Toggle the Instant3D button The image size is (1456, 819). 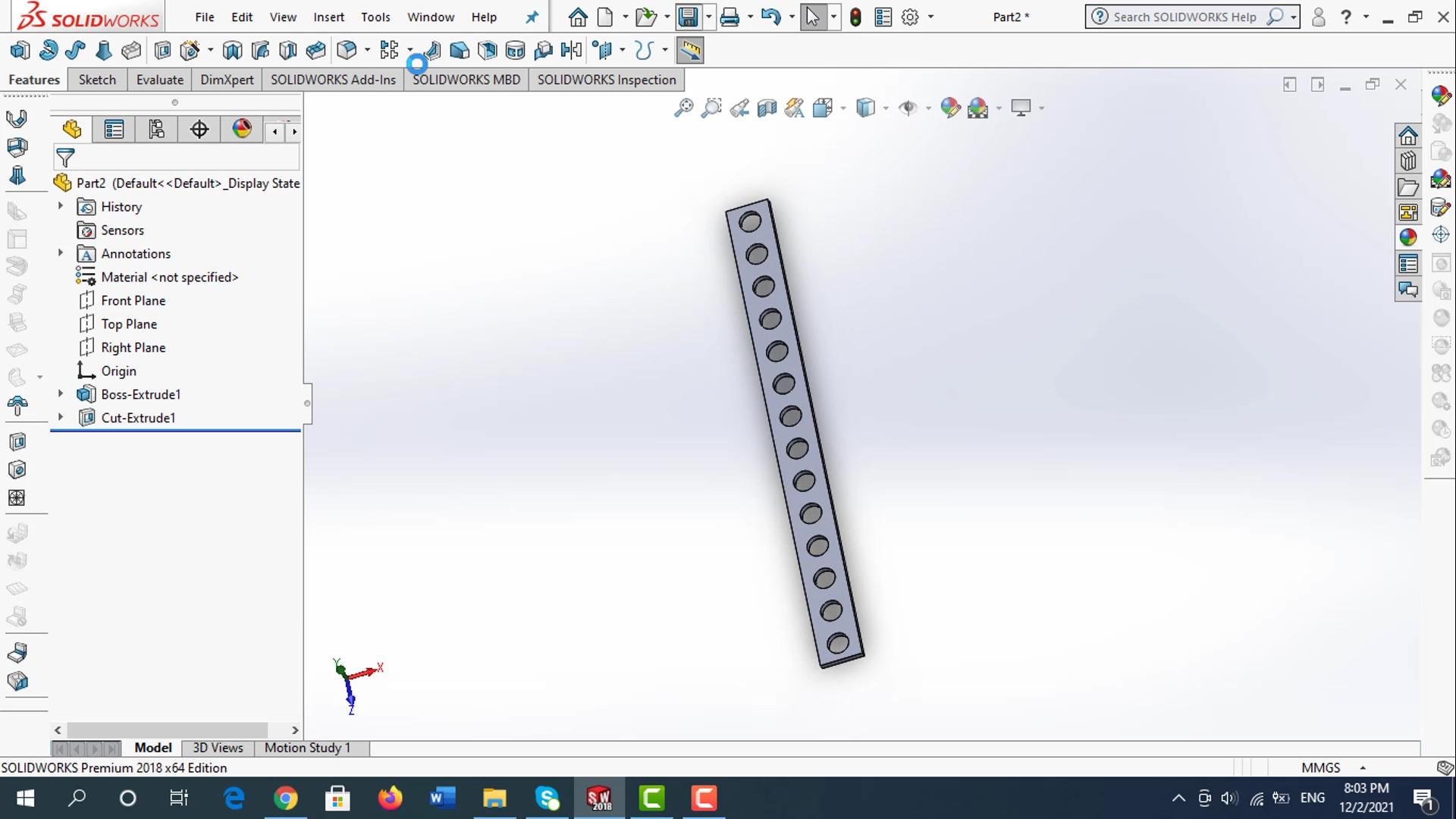pos(689,51)
